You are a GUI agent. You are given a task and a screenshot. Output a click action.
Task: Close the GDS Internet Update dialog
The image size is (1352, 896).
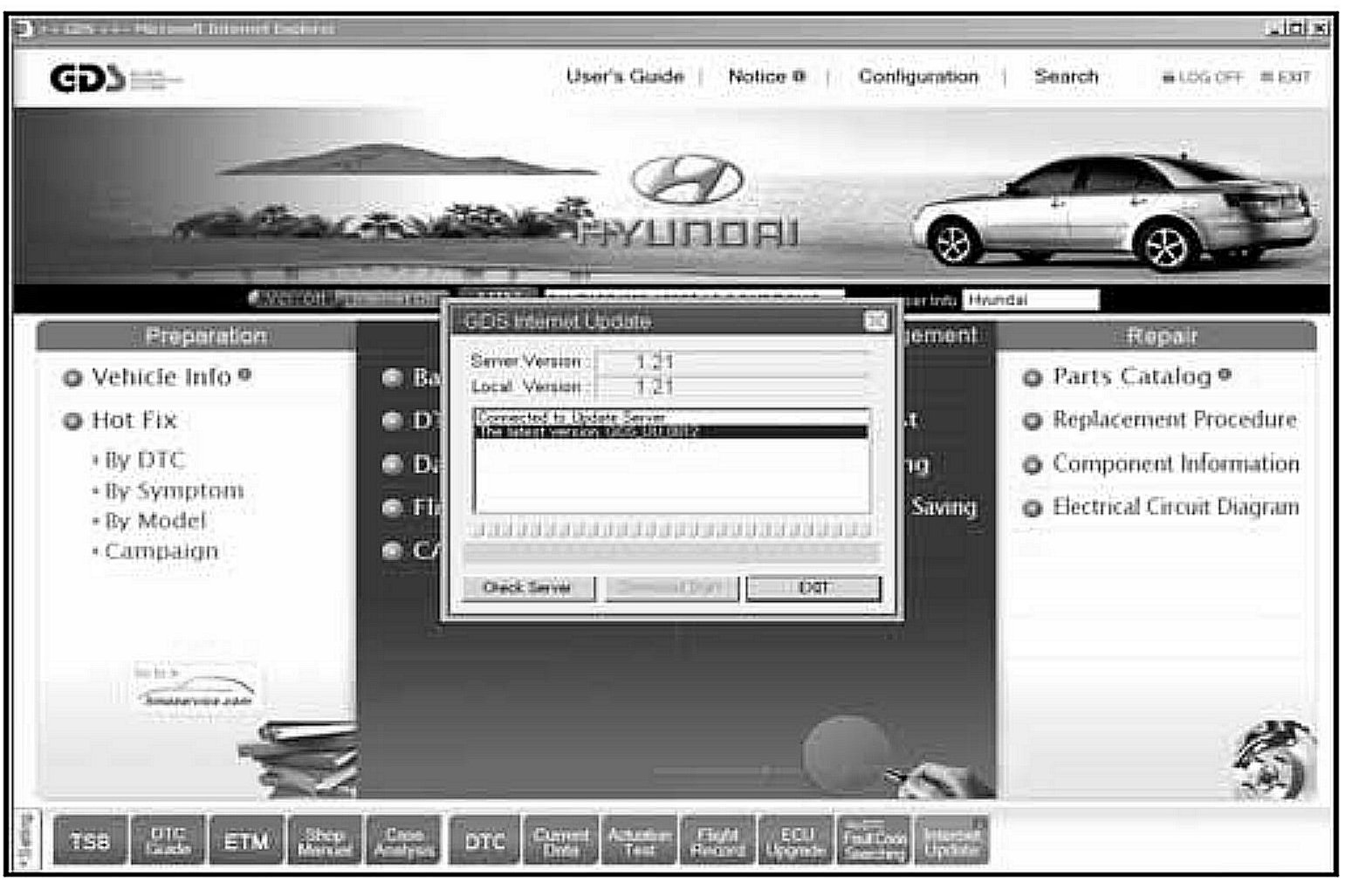coord(875,321)
